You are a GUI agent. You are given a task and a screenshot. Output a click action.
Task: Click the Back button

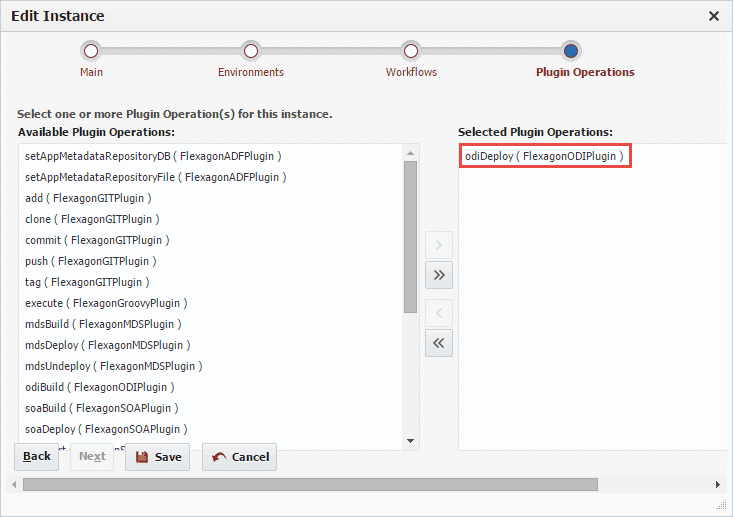tap(36, 457)
